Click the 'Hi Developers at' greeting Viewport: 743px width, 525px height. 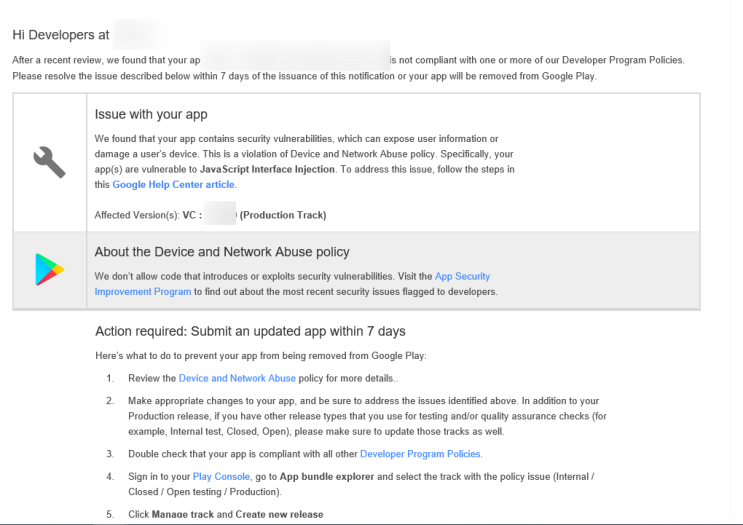[x=61, y=35]
